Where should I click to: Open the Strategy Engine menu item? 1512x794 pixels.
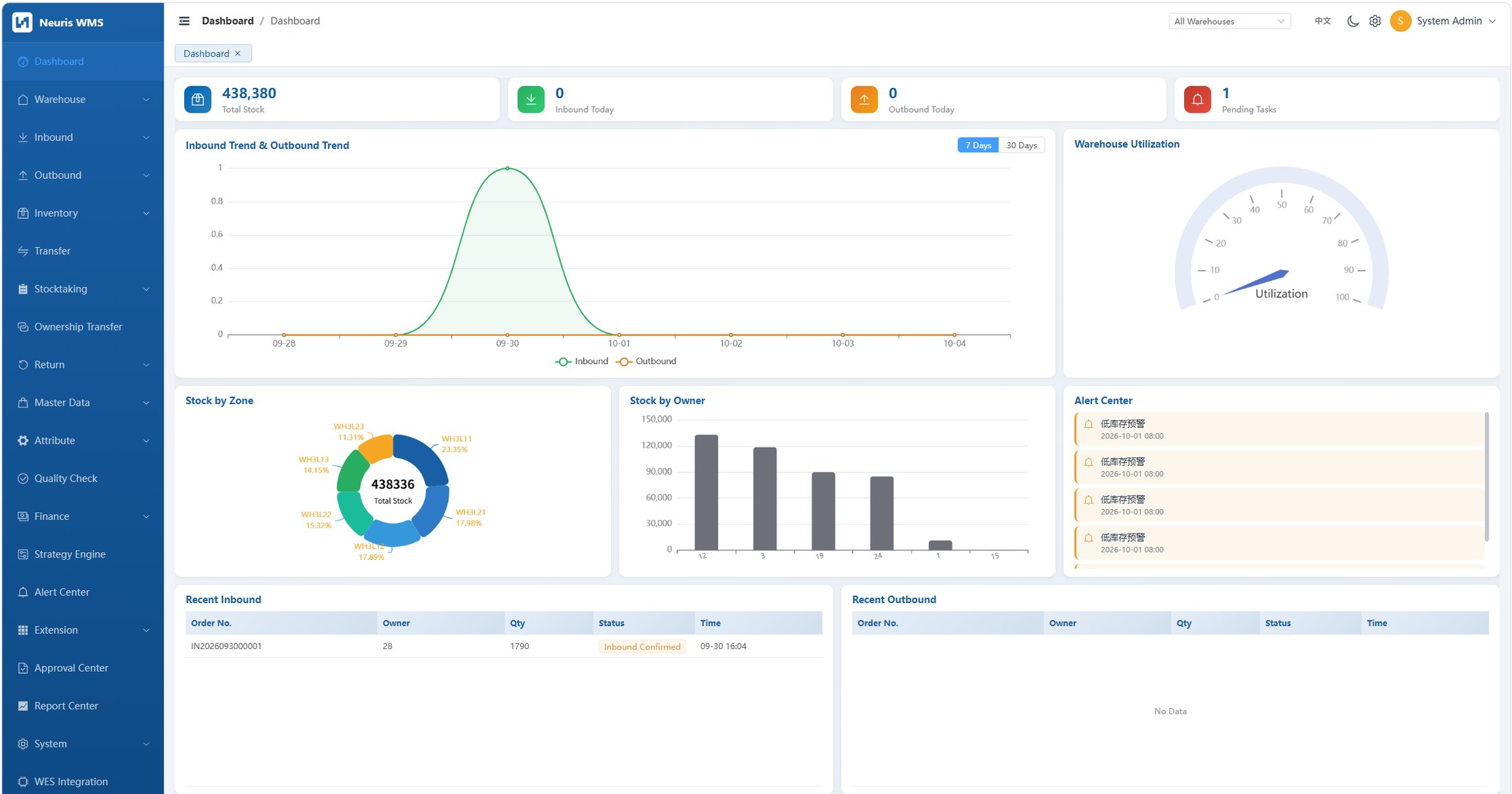point(82,554)
